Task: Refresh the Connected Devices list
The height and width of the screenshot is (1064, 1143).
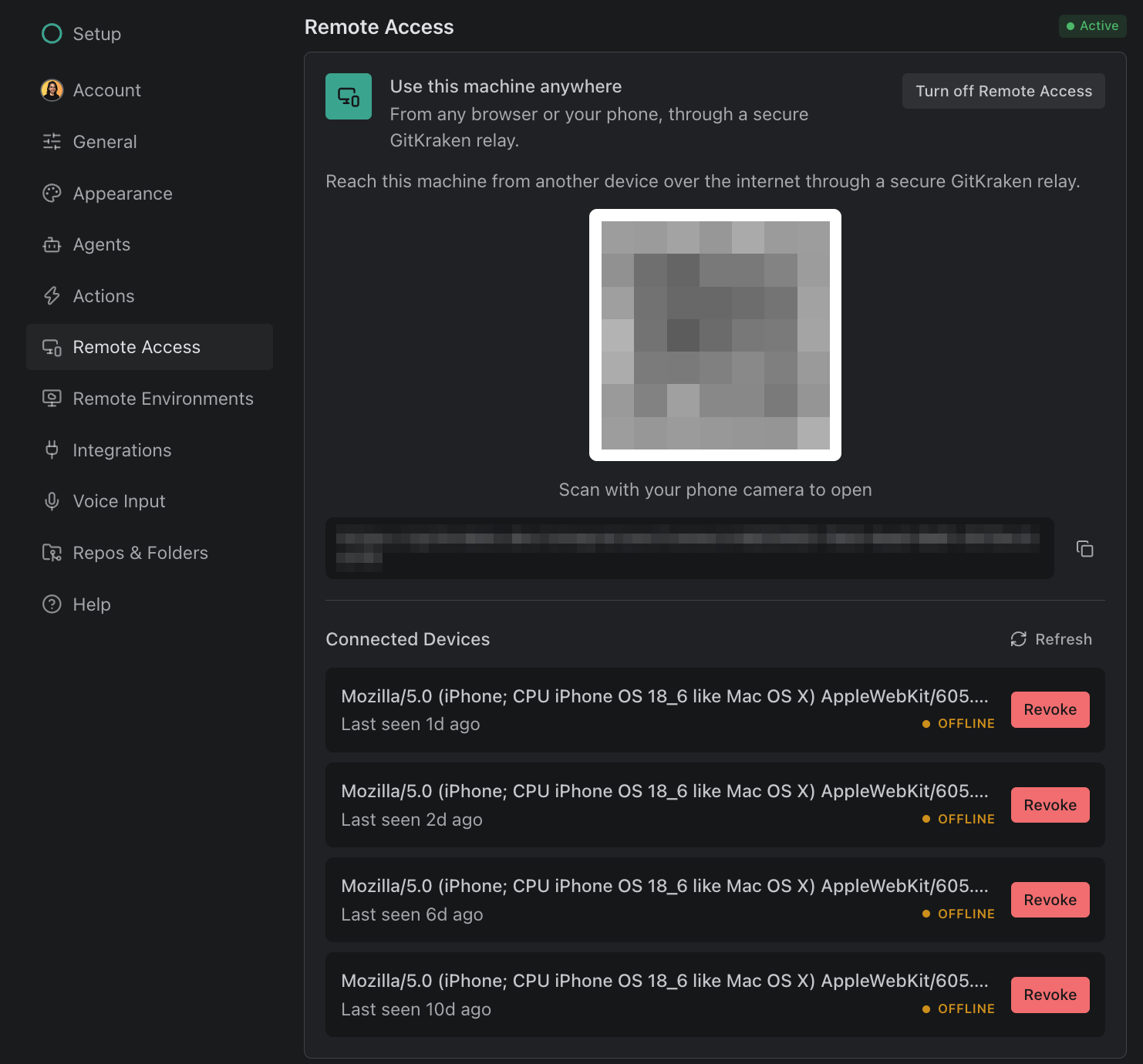Action: click(x=1051, y=639)
